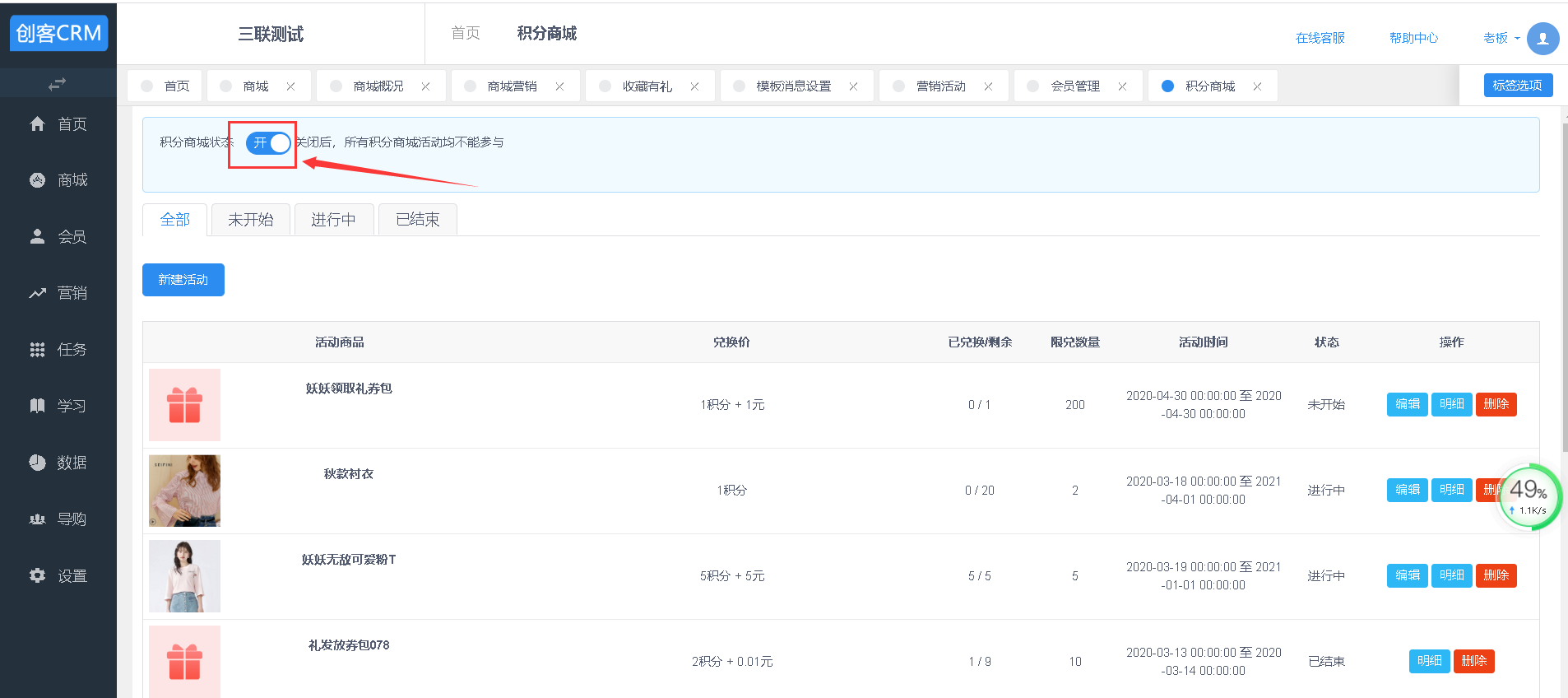The height and width of the screenshot is (698, 1568).
Task: Open the 学习 book icon
Action: pyautogui.click(x=37, y=406)
